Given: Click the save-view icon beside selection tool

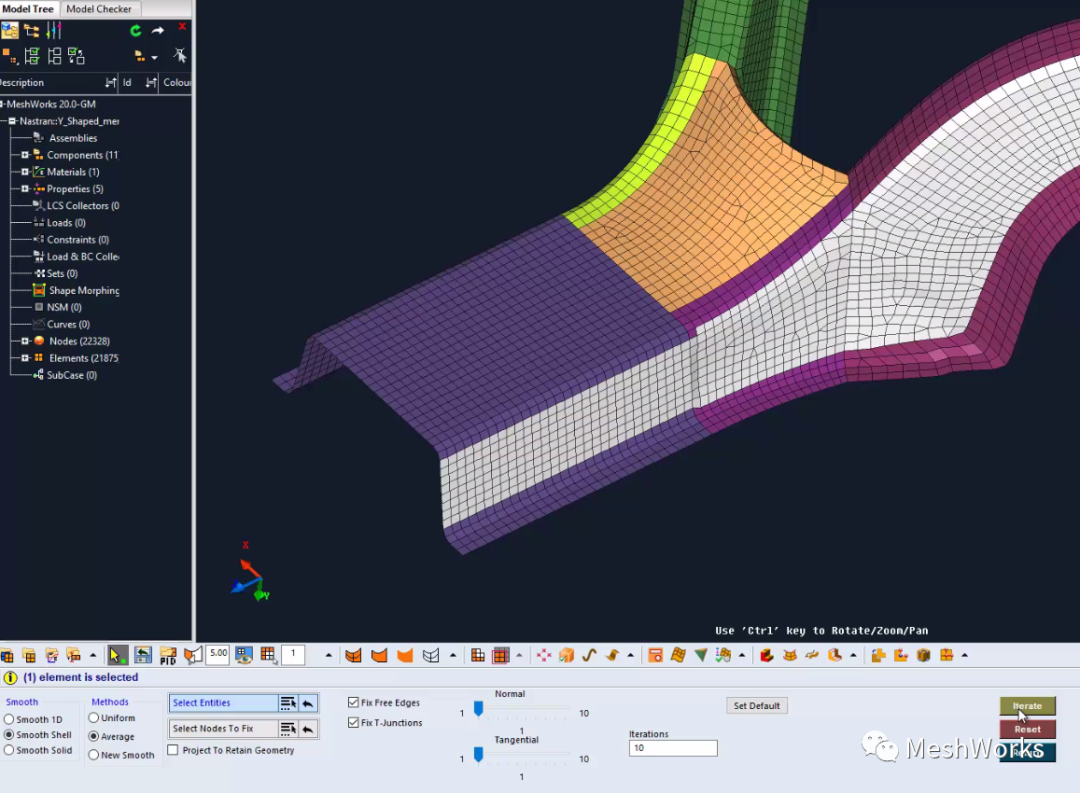Looking at the screenshot, I should point(143,655).
